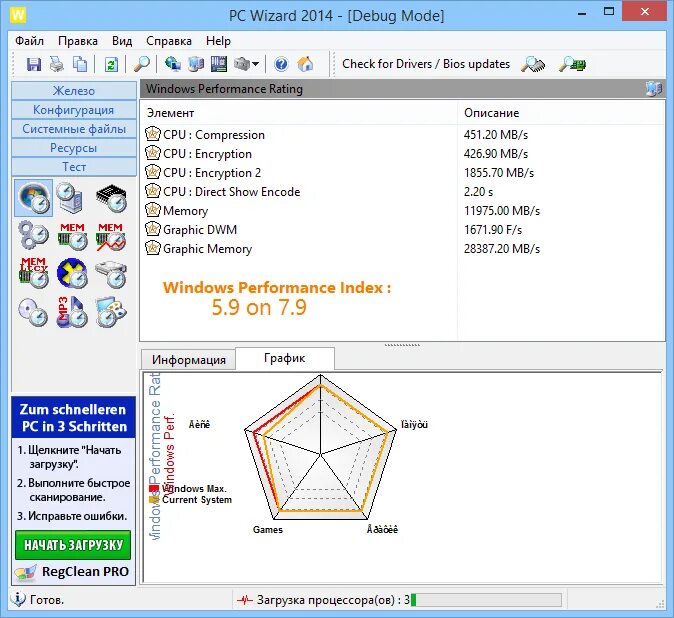Select the Graphic DWM row
This screenshot has height=618, width=674.
click(x=402, y=229)
